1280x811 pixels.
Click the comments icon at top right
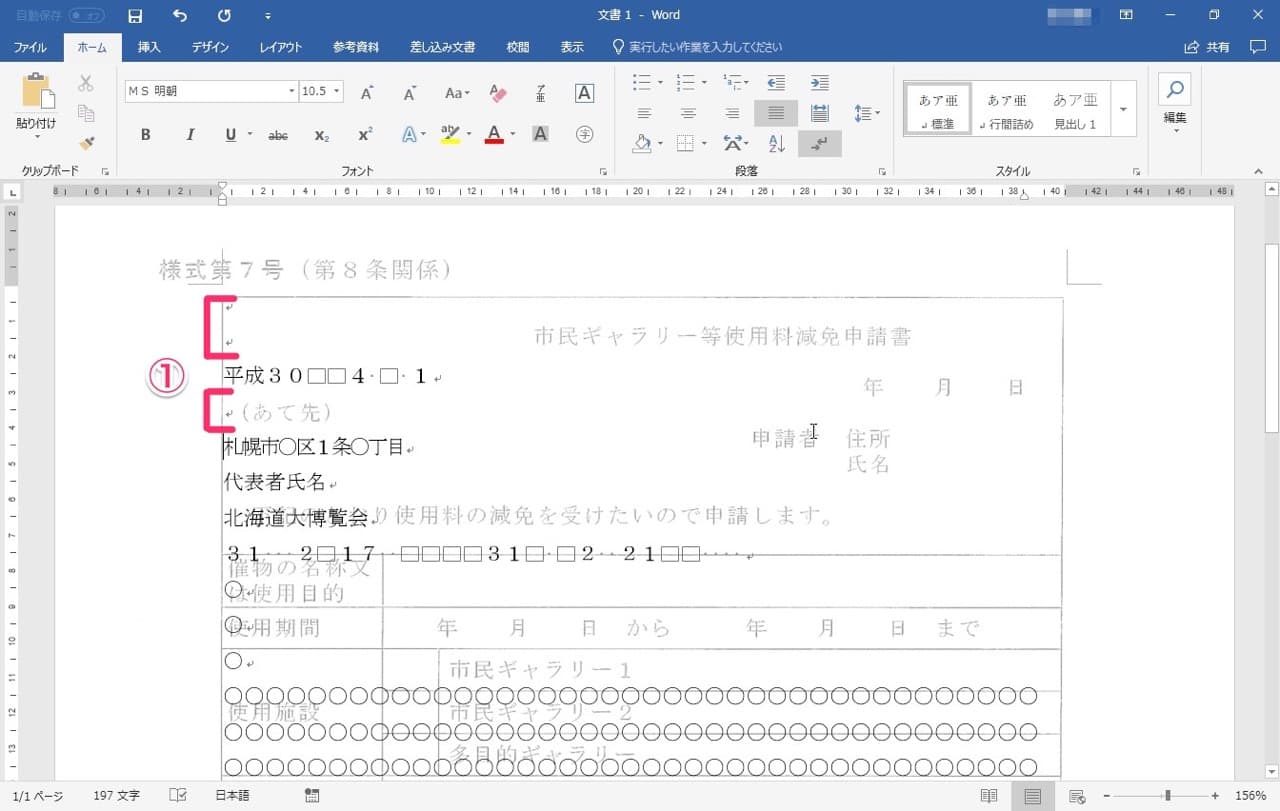coord(1258,47)
